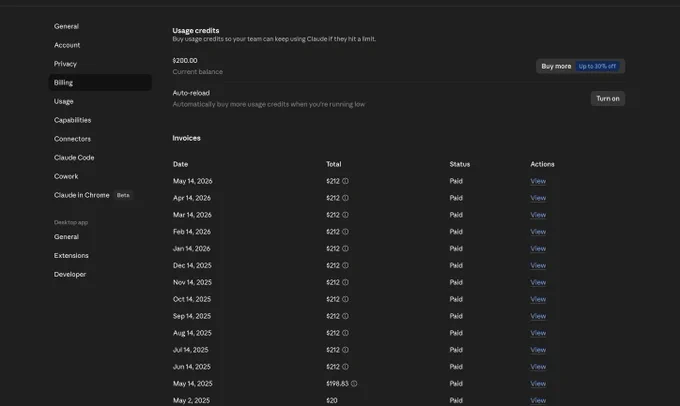Click the Invoices heading
This screenshot has width=680, height=406.
186,138
